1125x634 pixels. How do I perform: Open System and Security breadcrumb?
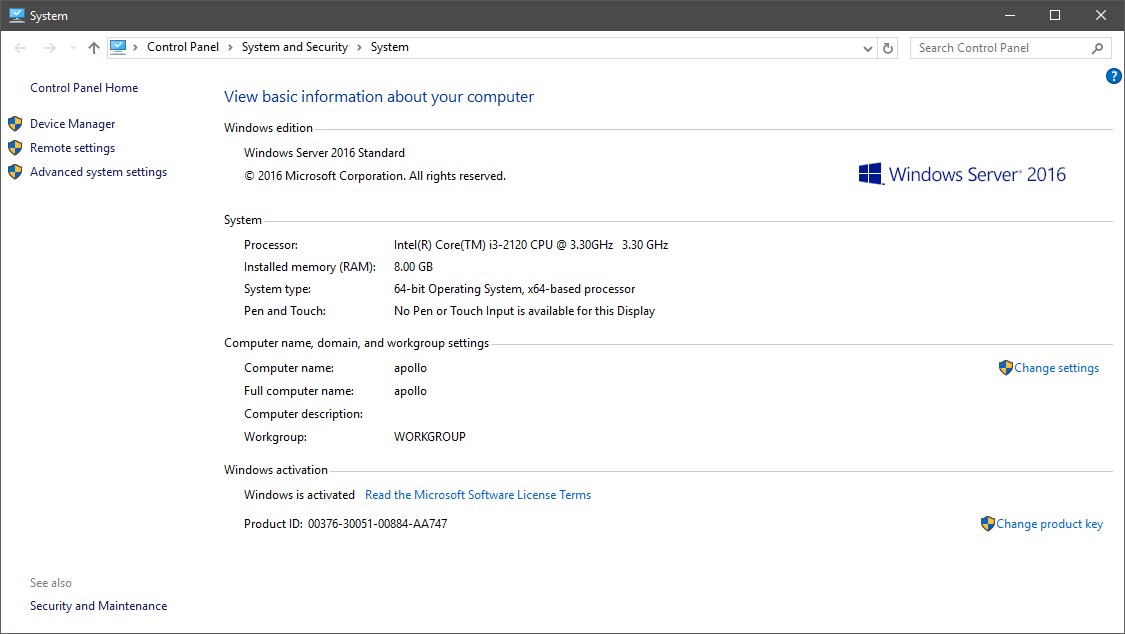[x=294, y=47]
